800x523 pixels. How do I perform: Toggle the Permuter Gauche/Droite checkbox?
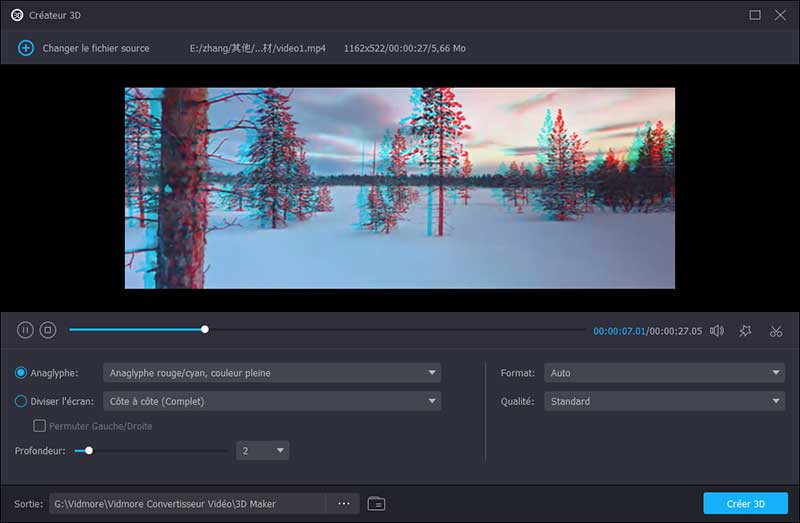coord(39,426)
